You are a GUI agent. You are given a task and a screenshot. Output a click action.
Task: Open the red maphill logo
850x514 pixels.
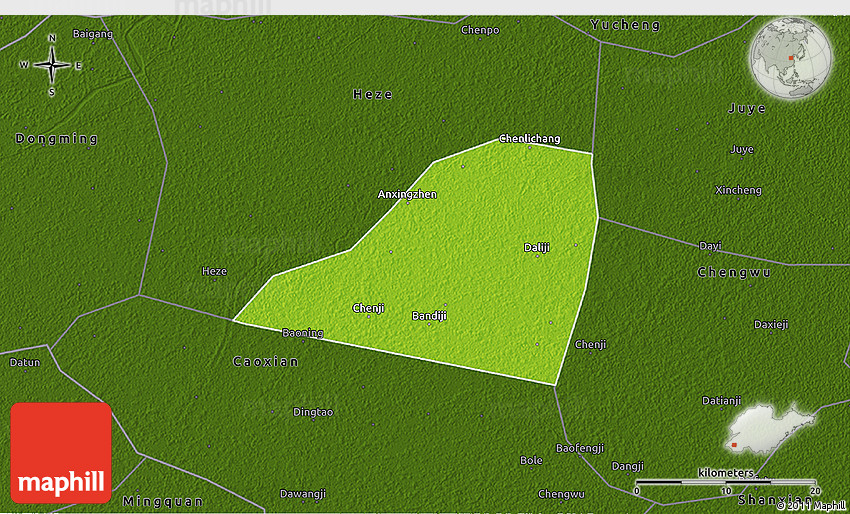(61, 453)
